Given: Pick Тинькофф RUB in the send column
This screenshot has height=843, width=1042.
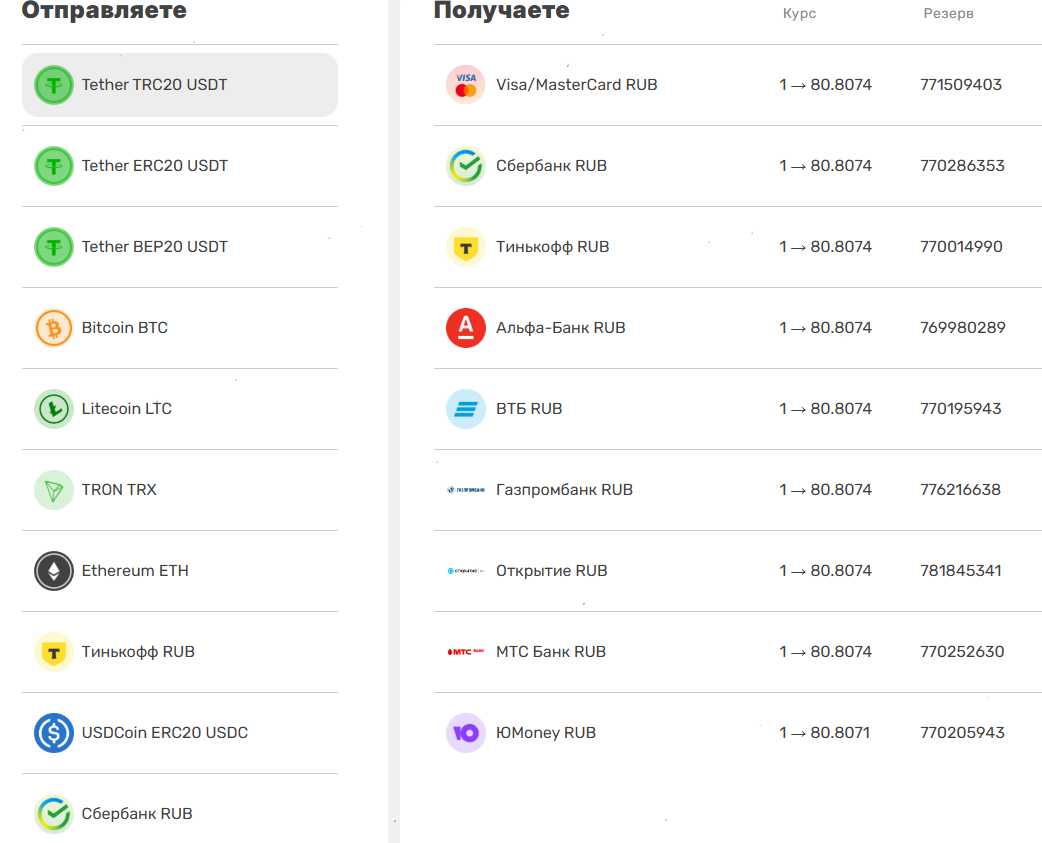Looking at the screenshot, I should click(x=138, y=652).
